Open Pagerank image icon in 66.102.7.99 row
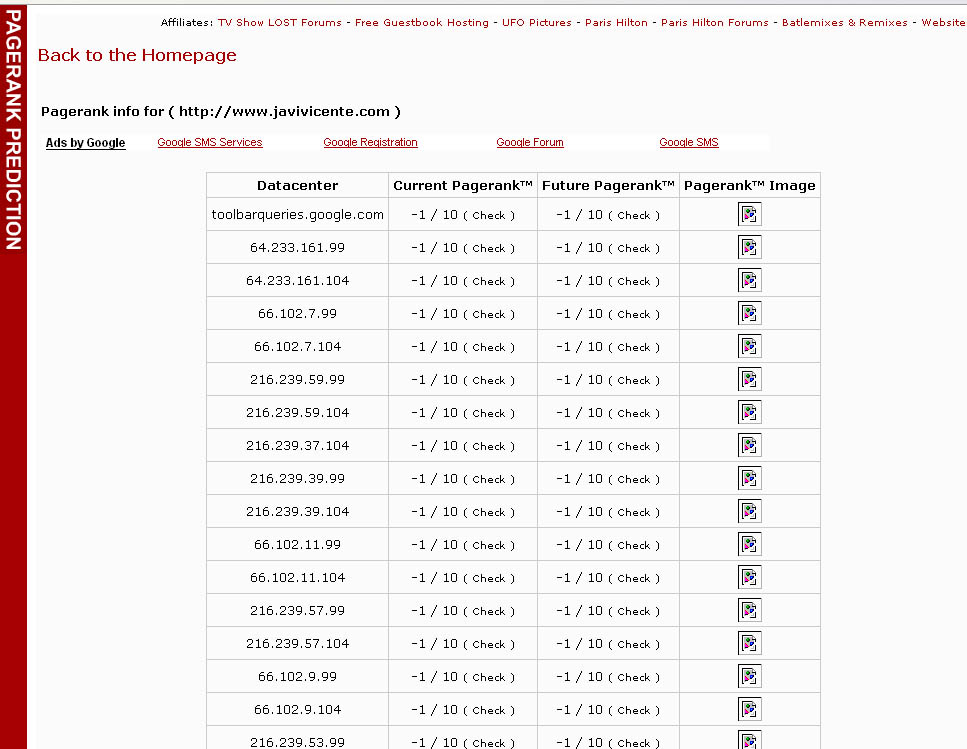 [x=749, y=314]
